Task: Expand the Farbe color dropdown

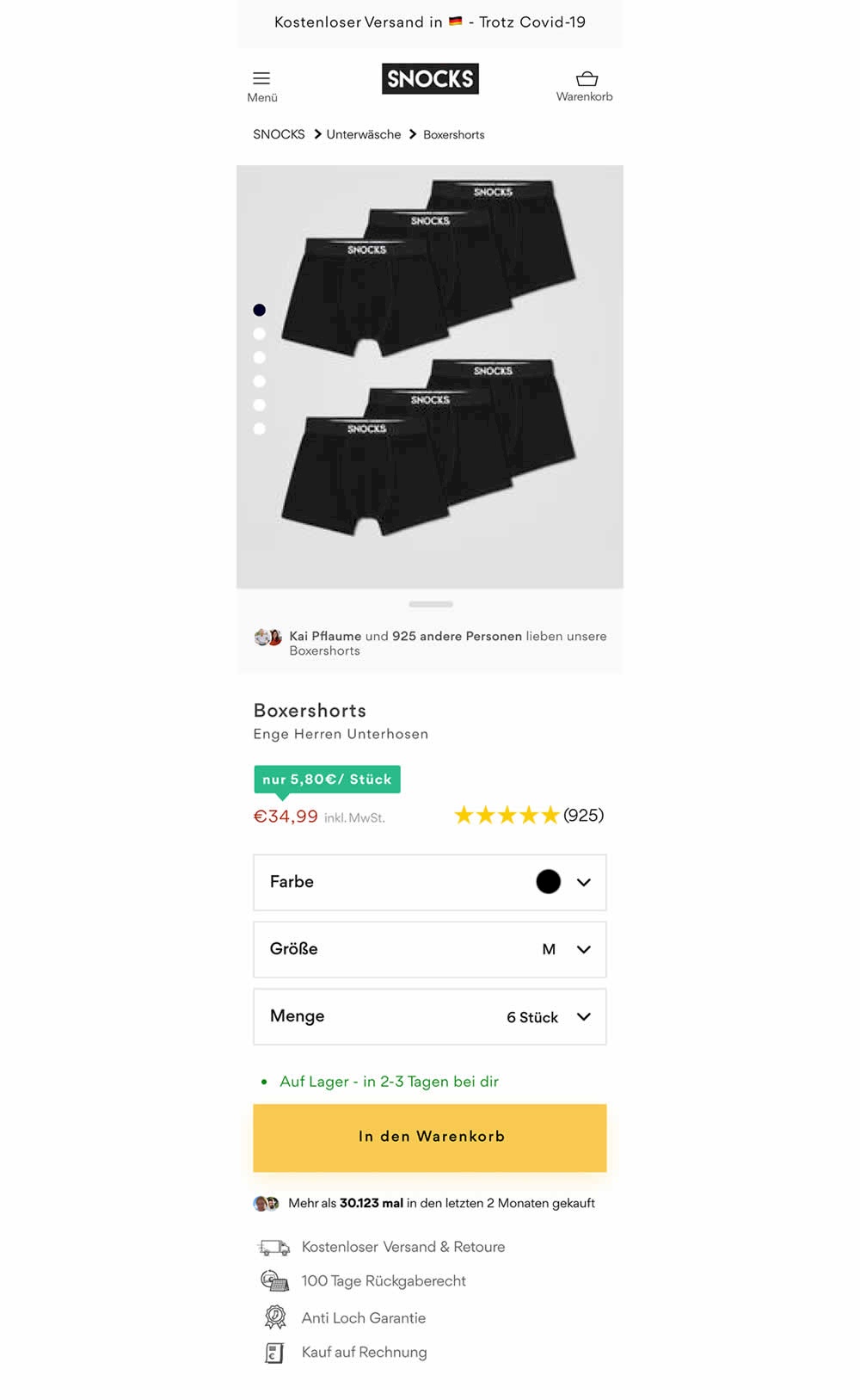Action: (x=584, y=882)
